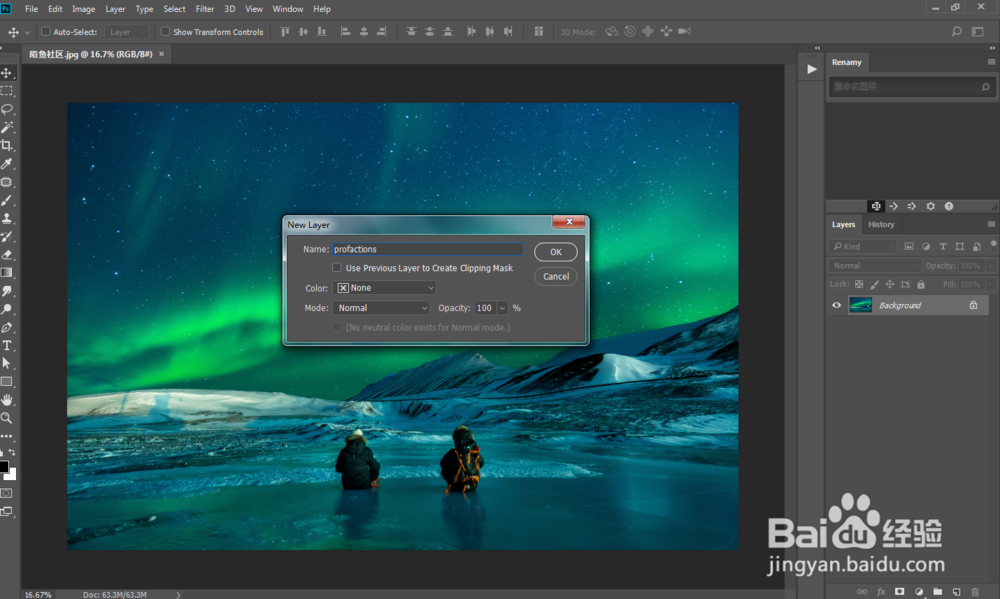1000x599 pixels.
Task: Select the Rectangular Marquee tool
Action: [x=7, y=91]
